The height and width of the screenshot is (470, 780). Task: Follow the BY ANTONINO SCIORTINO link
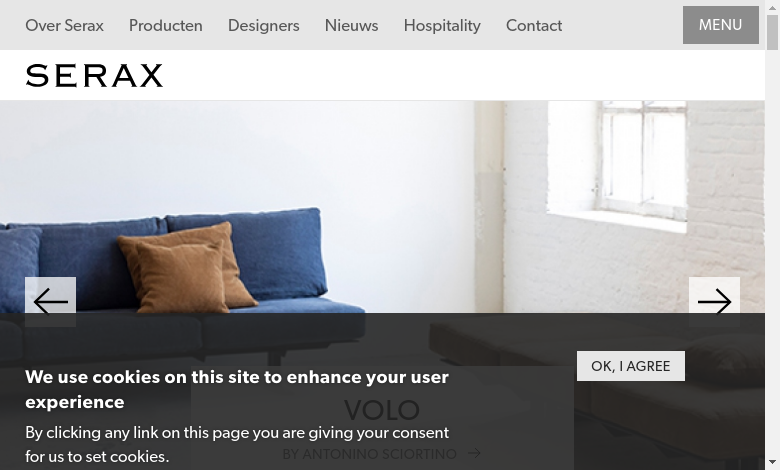point(369,454)
